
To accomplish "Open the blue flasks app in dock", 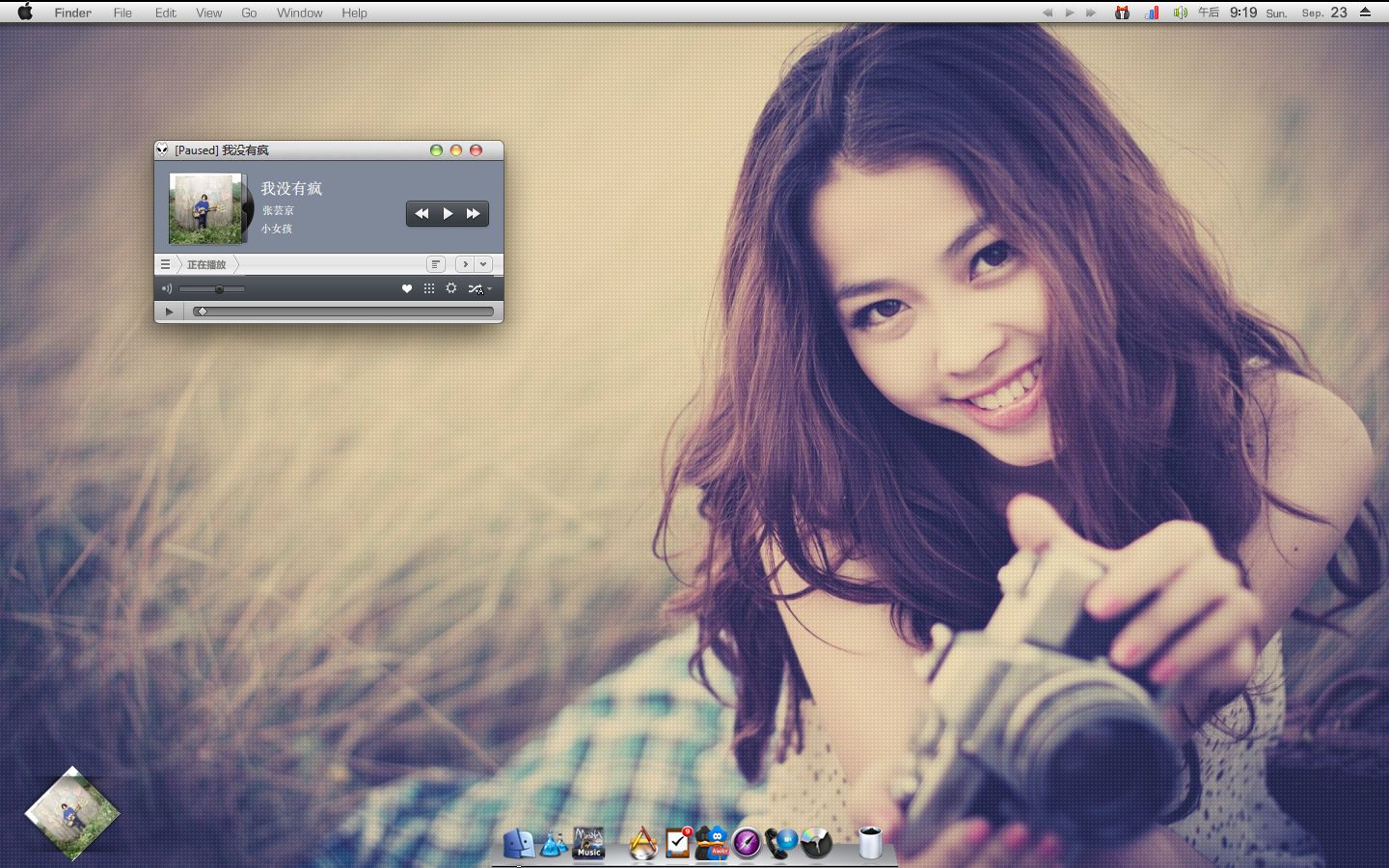I will point(554,844).
